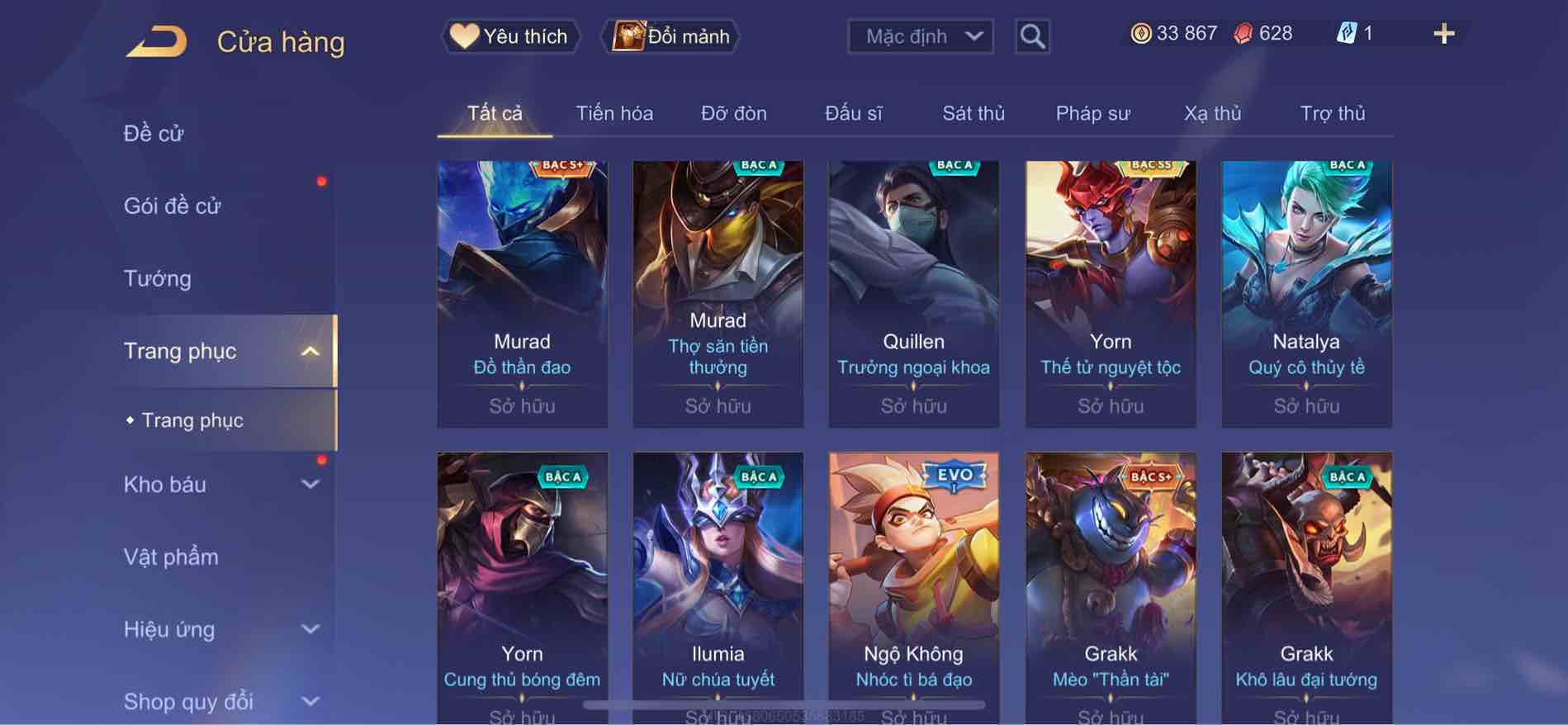The height and width of the screenshot is (725, 1568).
Task: Tap the blue ticket currency icon
Action: coord(1346,34)
